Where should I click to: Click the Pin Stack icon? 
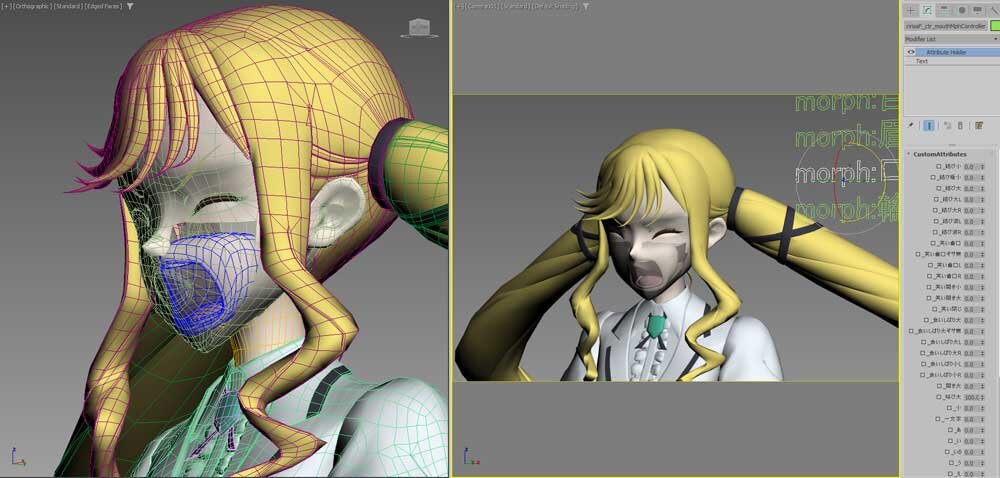click(911, 126)
